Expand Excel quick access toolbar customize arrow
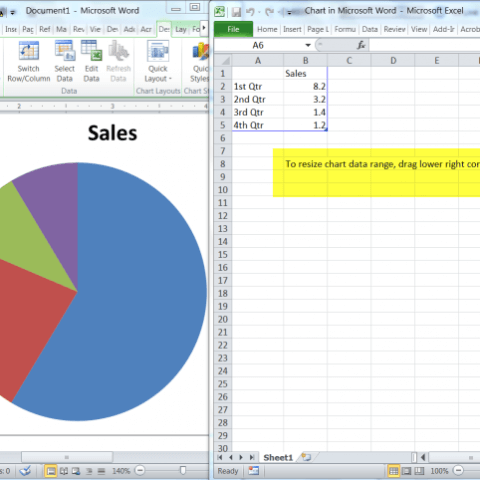Image resolution: width=480 pixels, height=480 pixels. pos(290,13)
